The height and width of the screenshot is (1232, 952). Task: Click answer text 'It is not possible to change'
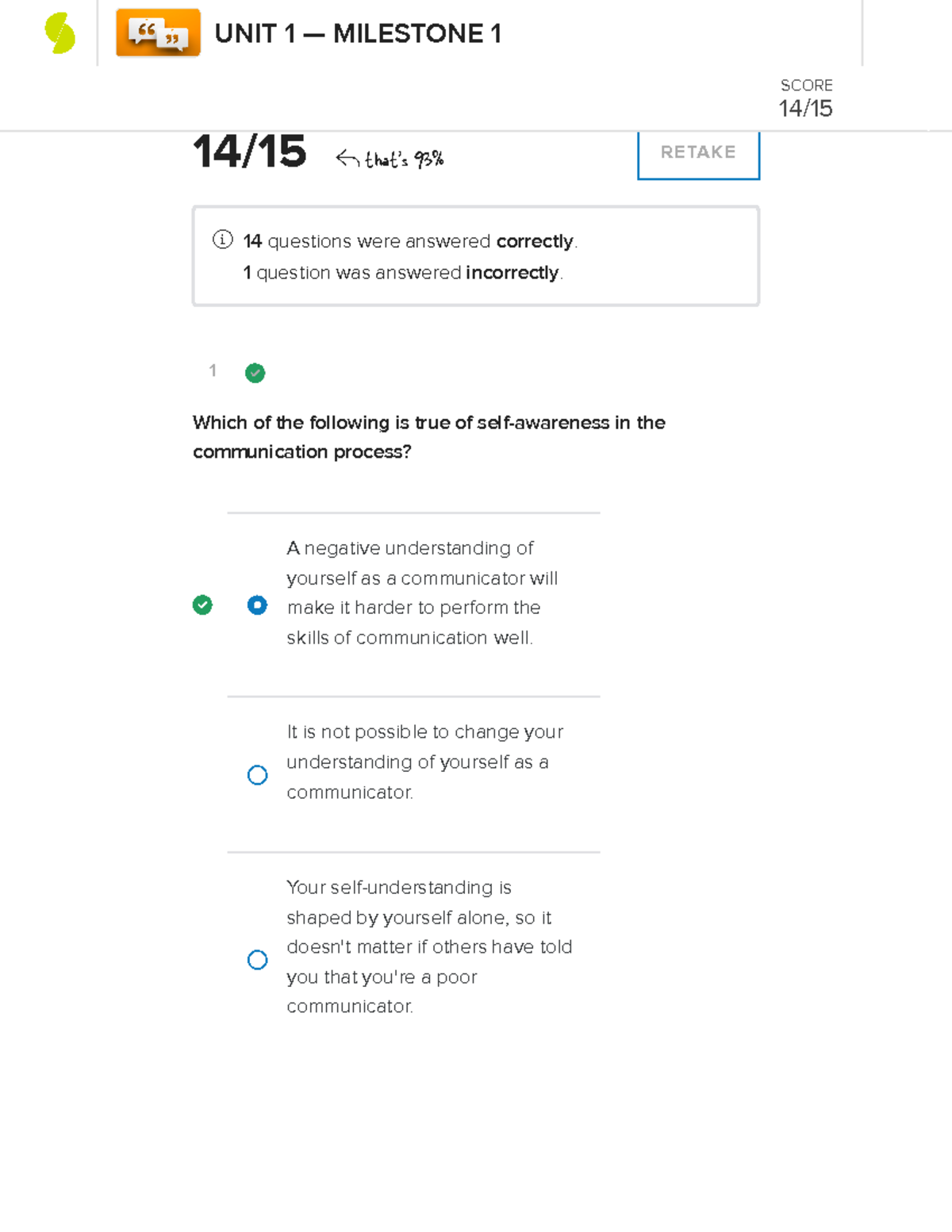(x=424, y=762)
